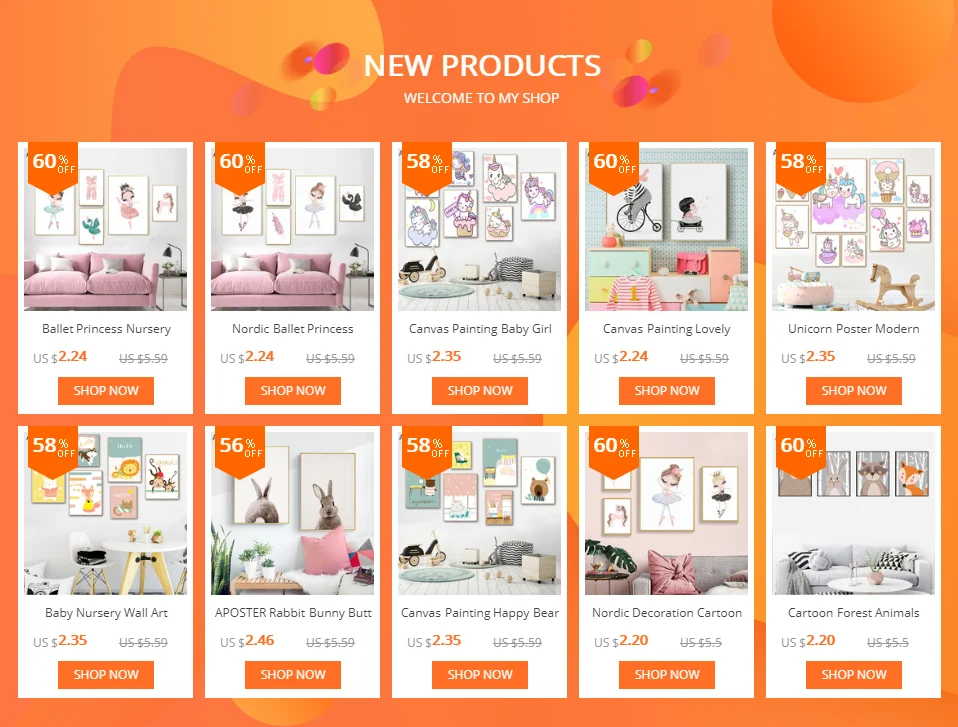Open the Canvas Painting Lovely product image
Screen dimensions: 958x727
667,229
